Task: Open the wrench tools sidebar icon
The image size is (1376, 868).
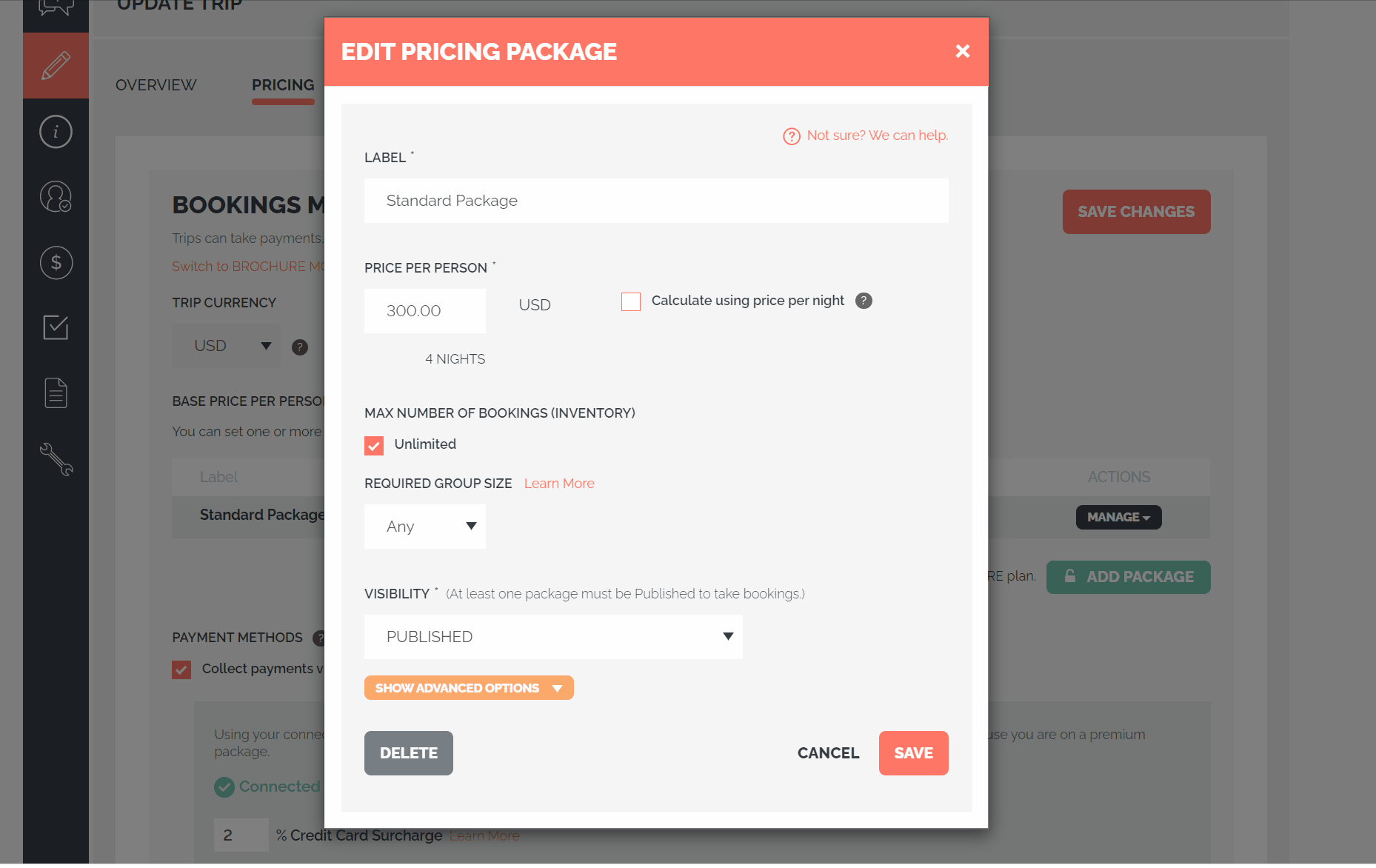Action: 56,458
